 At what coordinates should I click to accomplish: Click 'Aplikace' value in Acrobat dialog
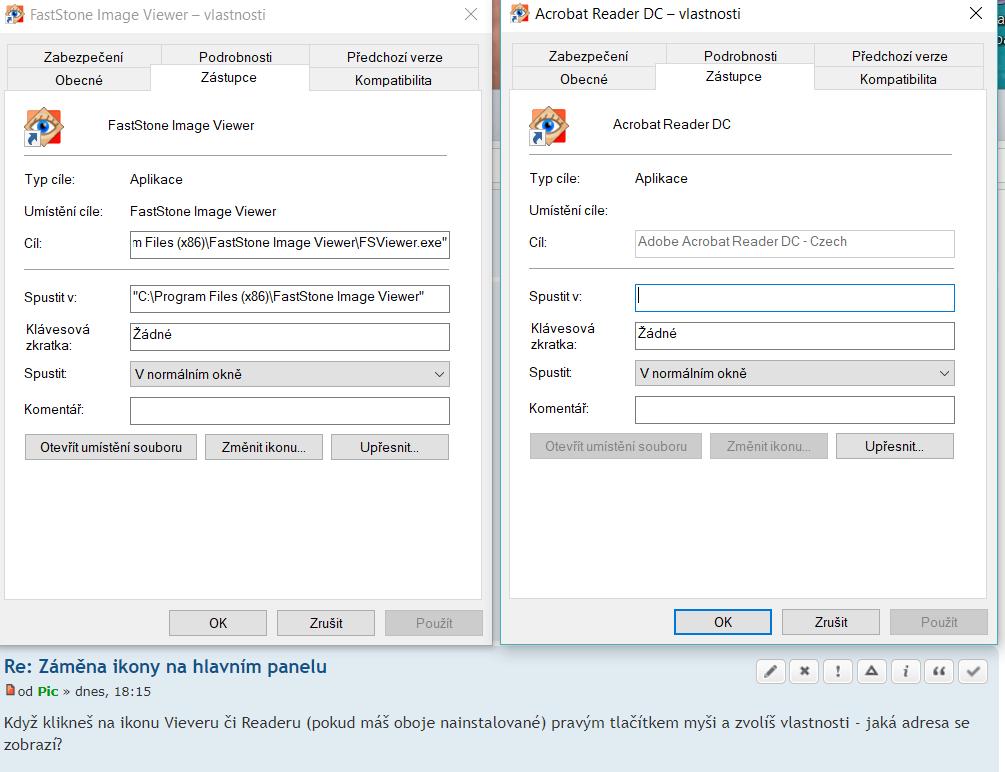click(x=661, y=178)
